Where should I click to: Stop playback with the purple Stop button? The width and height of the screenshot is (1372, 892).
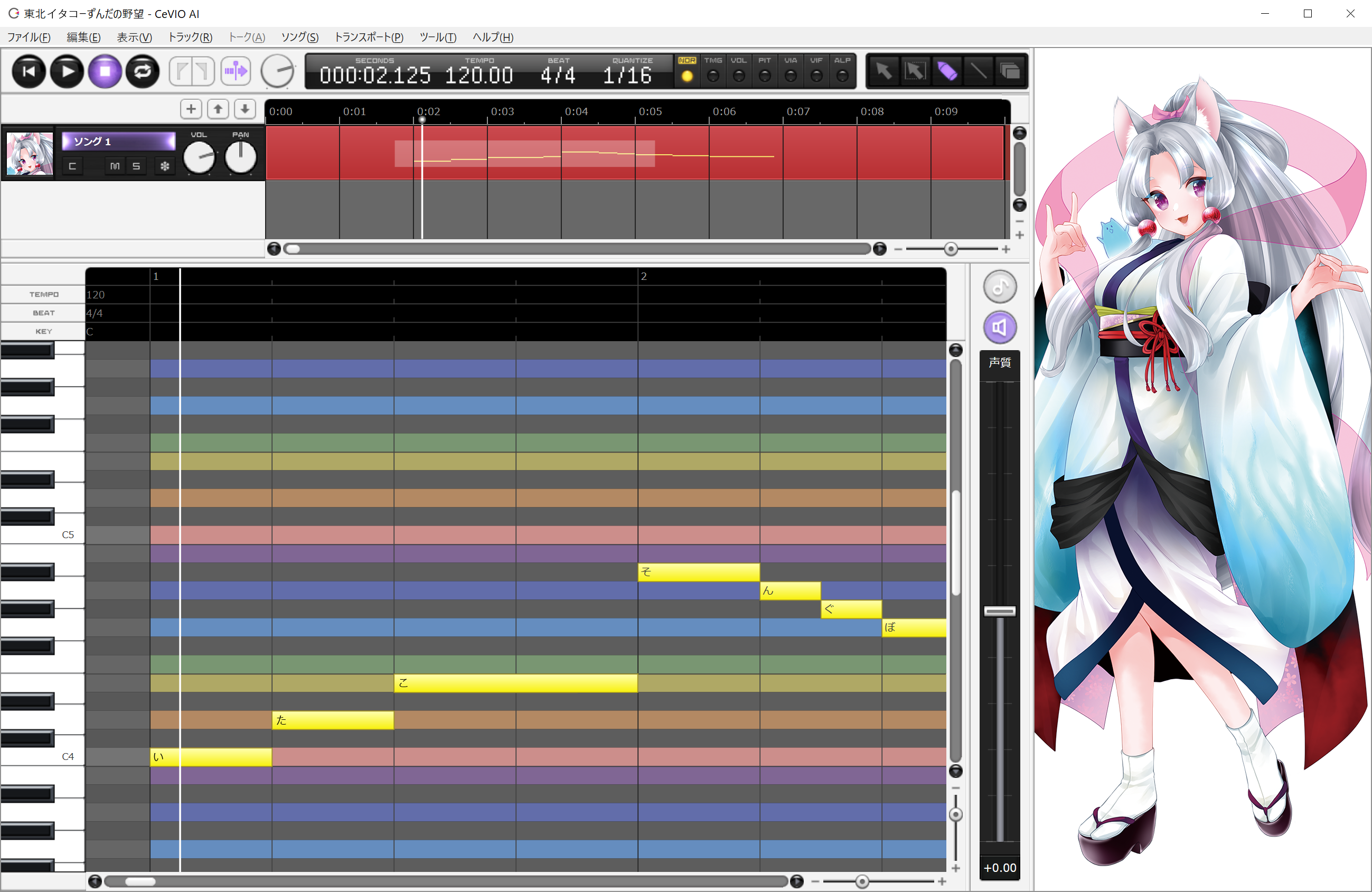tap(105, 71)
